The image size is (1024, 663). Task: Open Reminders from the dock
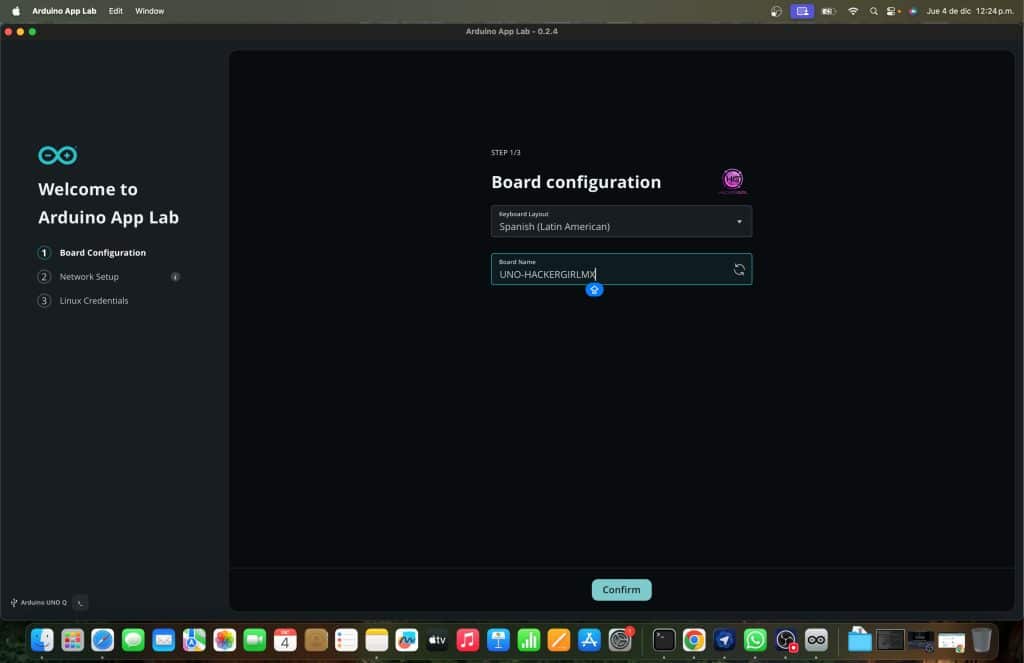point(346,640)
